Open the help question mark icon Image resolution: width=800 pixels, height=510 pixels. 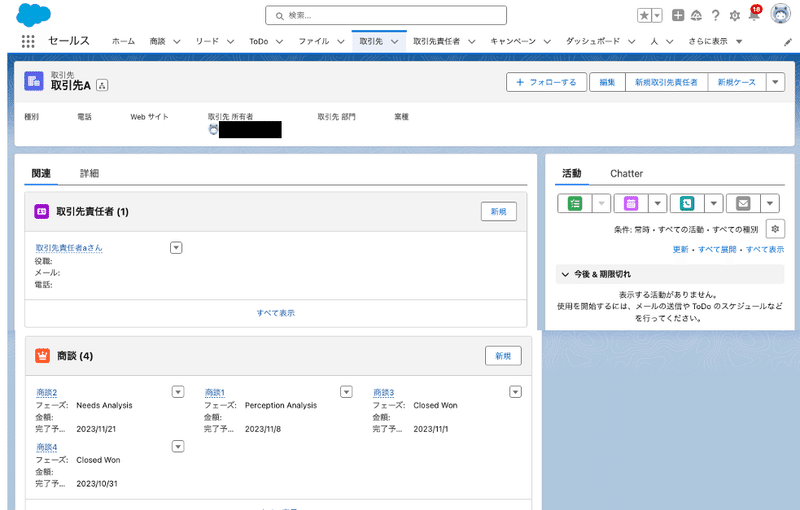point(715,16)
